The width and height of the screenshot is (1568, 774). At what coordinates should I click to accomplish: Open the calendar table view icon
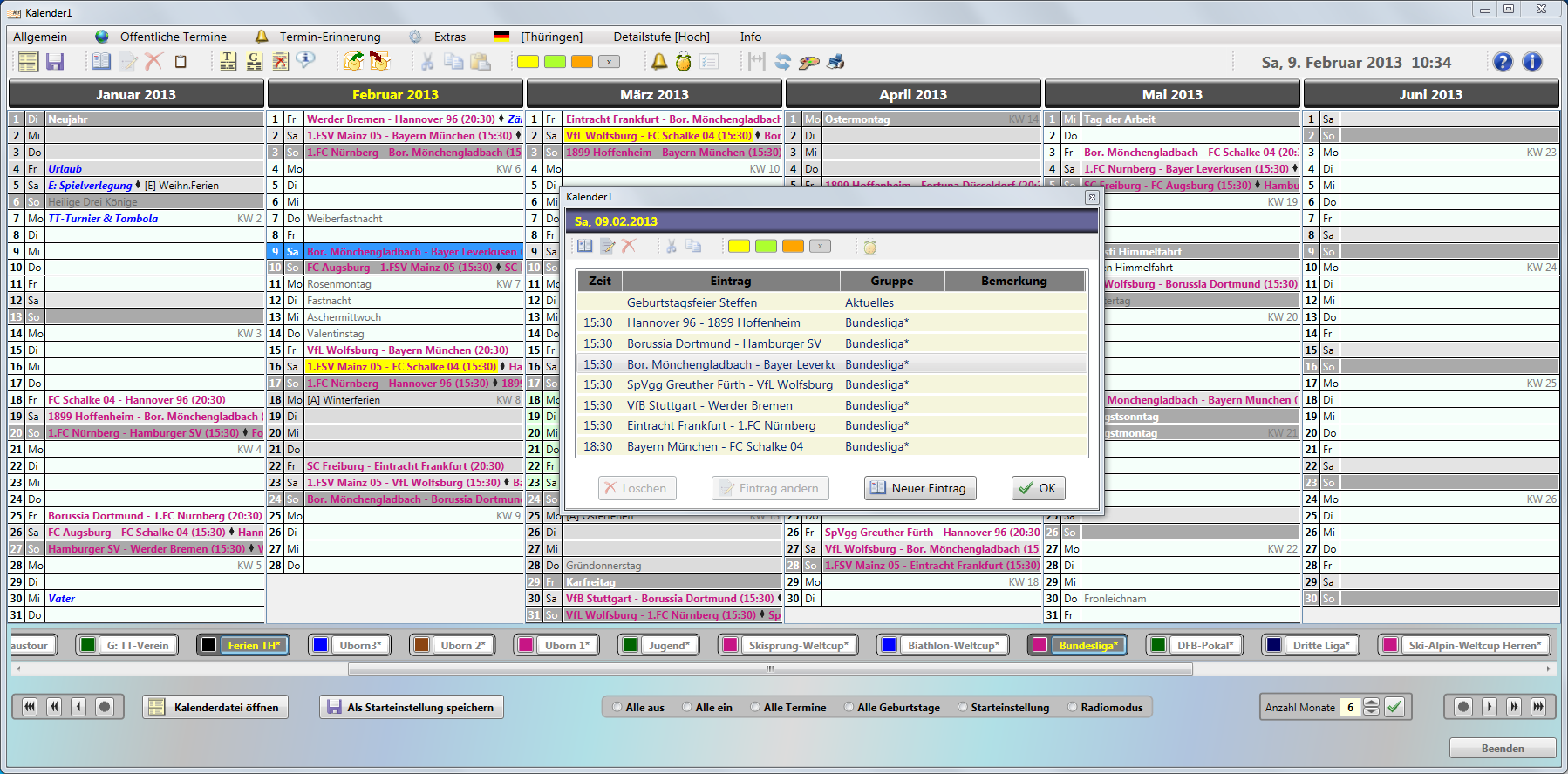pos(28,62)
